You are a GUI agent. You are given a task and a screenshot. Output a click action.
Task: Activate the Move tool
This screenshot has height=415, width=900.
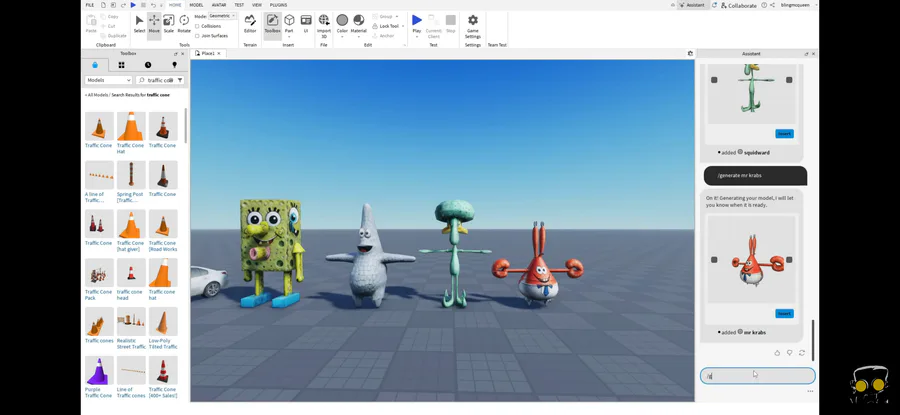[x=154, y=24]
